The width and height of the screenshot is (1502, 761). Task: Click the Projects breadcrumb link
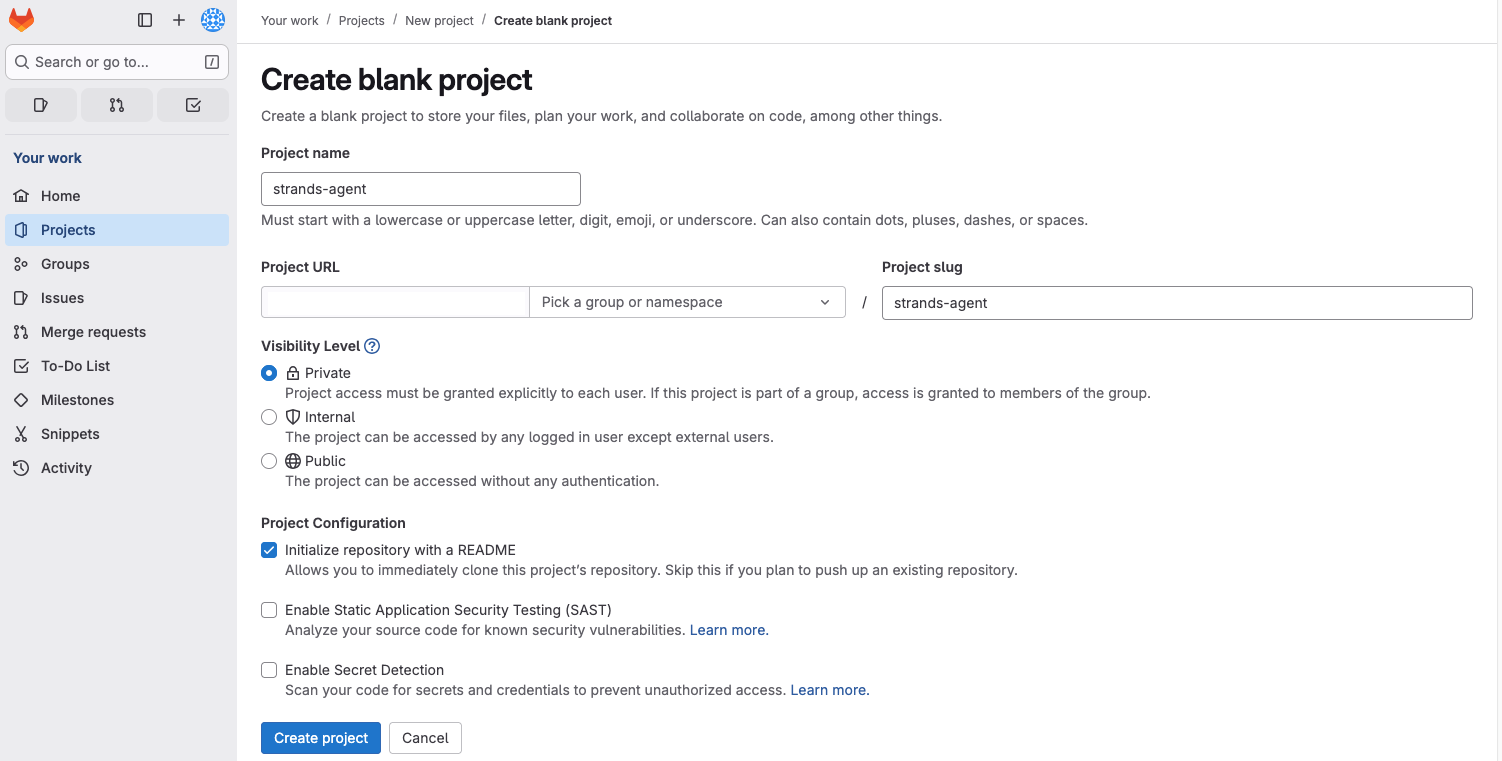coord(361,20)
